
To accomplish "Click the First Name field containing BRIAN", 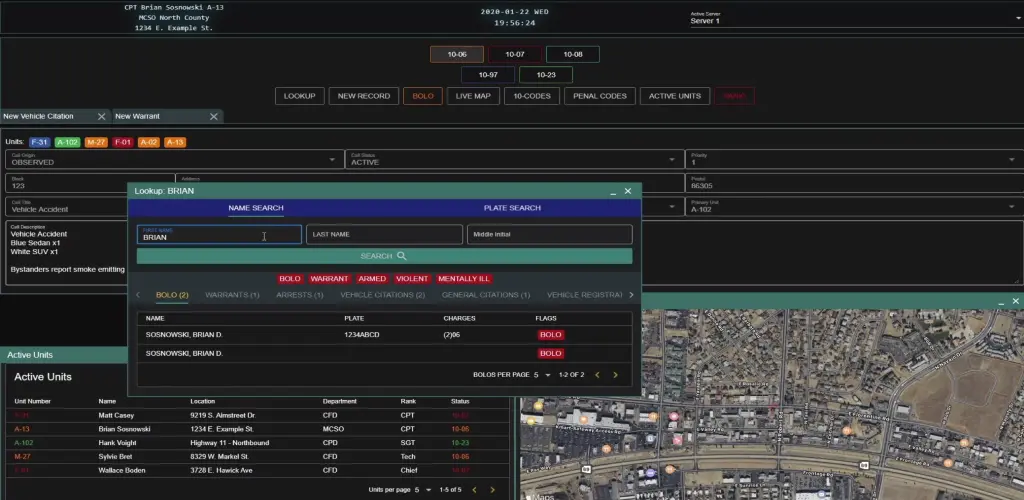I will tap(219, 234).
